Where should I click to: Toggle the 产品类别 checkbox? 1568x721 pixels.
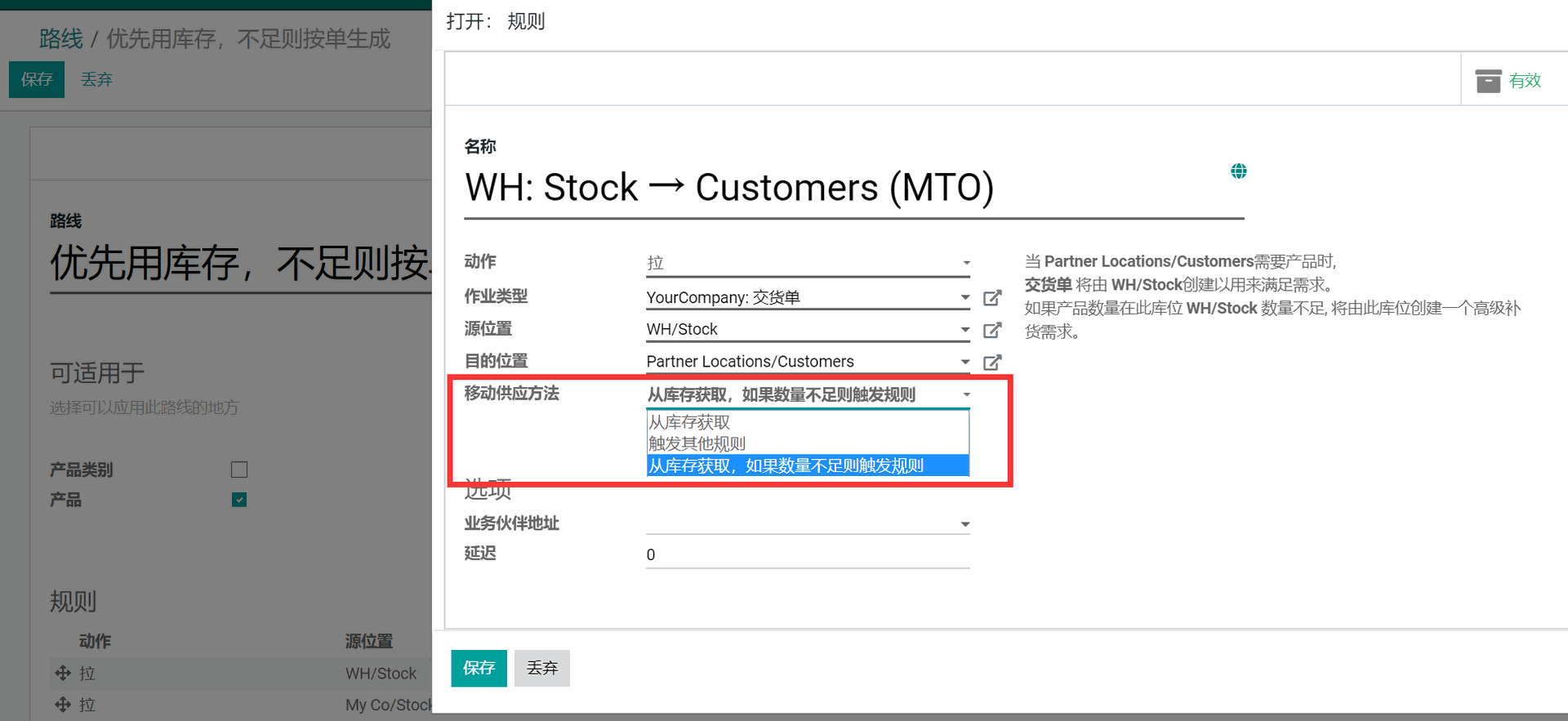[x=239, y=470]
